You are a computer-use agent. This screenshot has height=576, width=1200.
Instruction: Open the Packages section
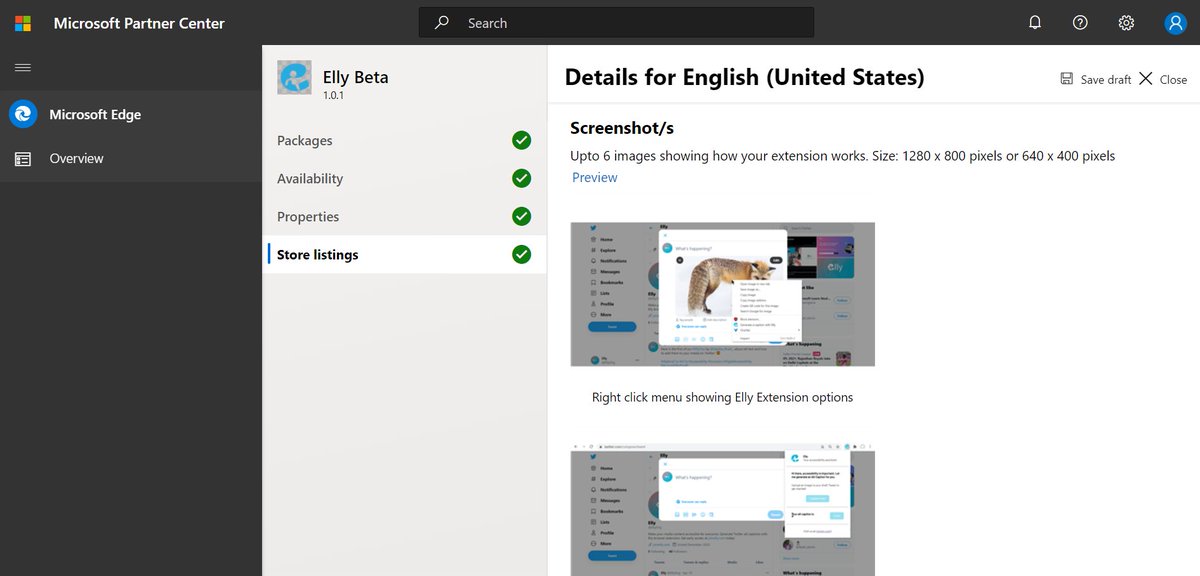(x=404, y=141)
